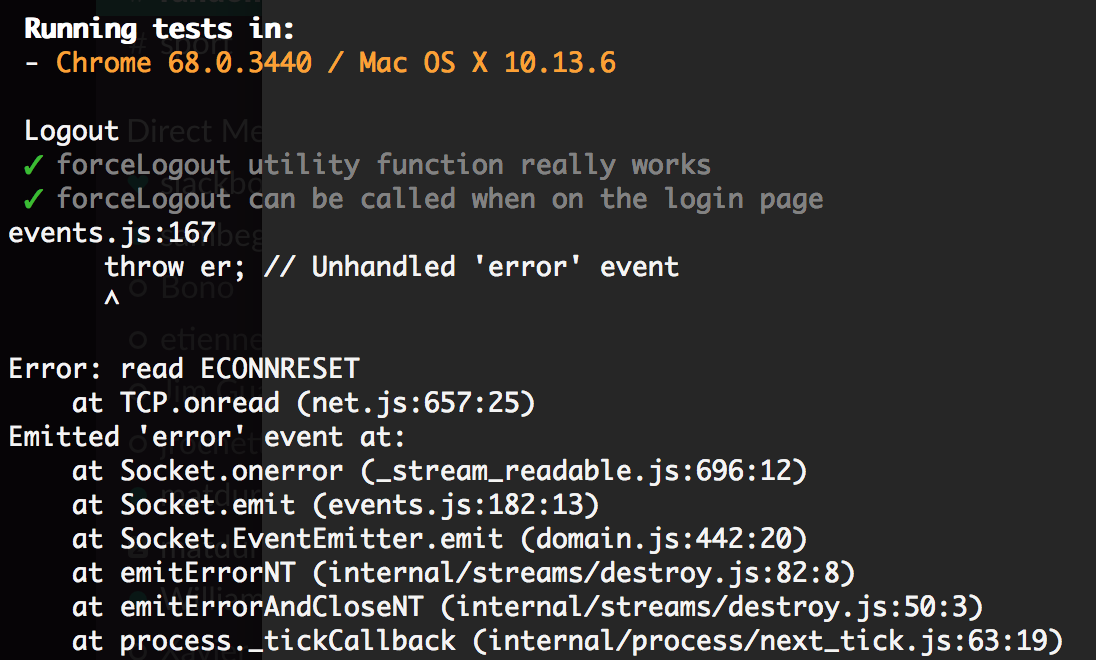Click the green checkmark beside forceLogout utility function

[x=33, y=166]
